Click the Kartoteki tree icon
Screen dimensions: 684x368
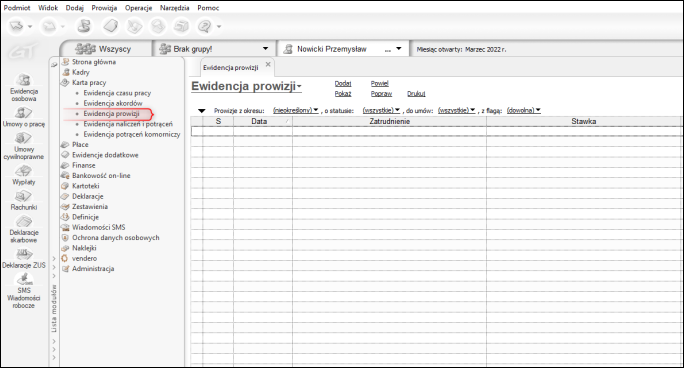pyautogui.click(x=65, y=186)
